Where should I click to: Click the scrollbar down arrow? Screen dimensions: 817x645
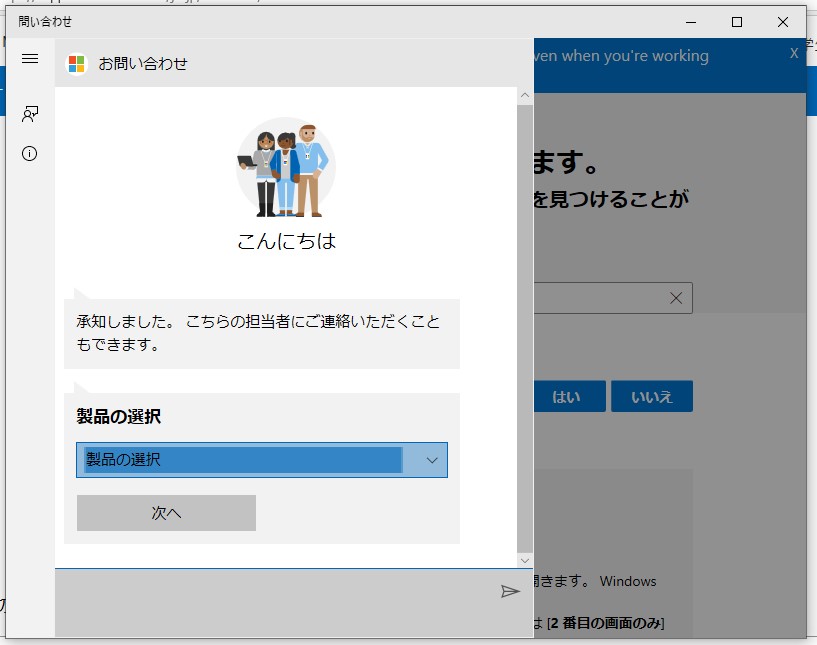click(524, 560)
